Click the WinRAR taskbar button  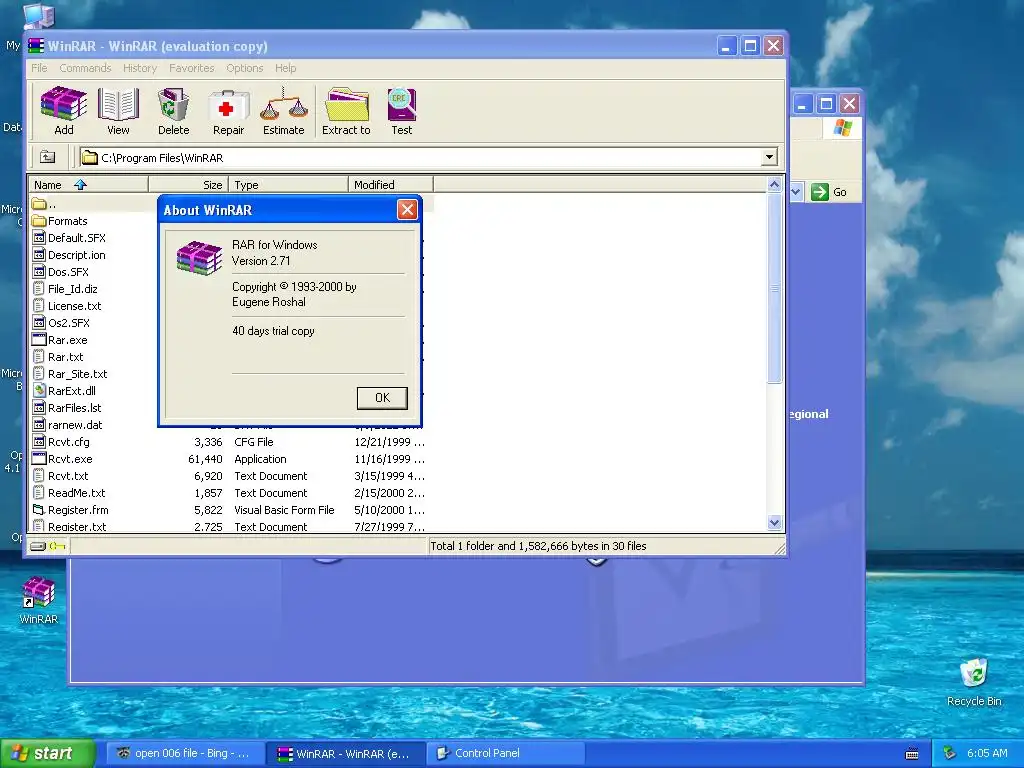[346, 753]
